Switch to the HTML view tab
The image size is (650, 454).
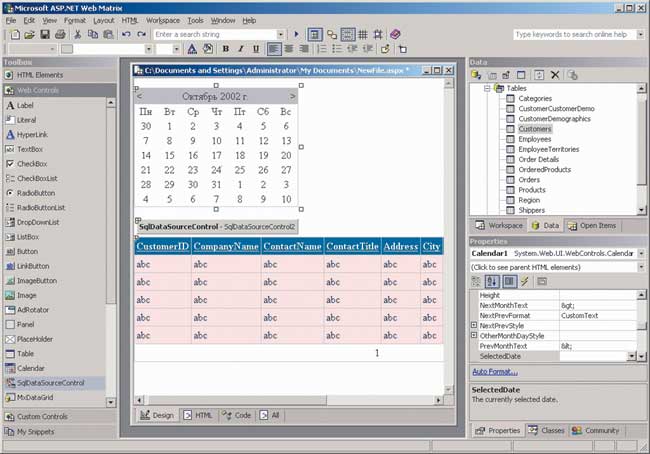[198, 415]
